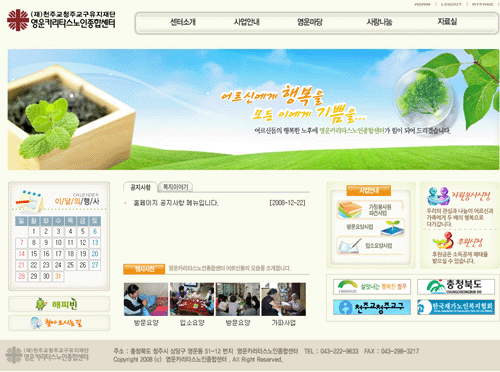
Task: Open the first 방문요양 photo thumbnail
Action: point(146,299)
